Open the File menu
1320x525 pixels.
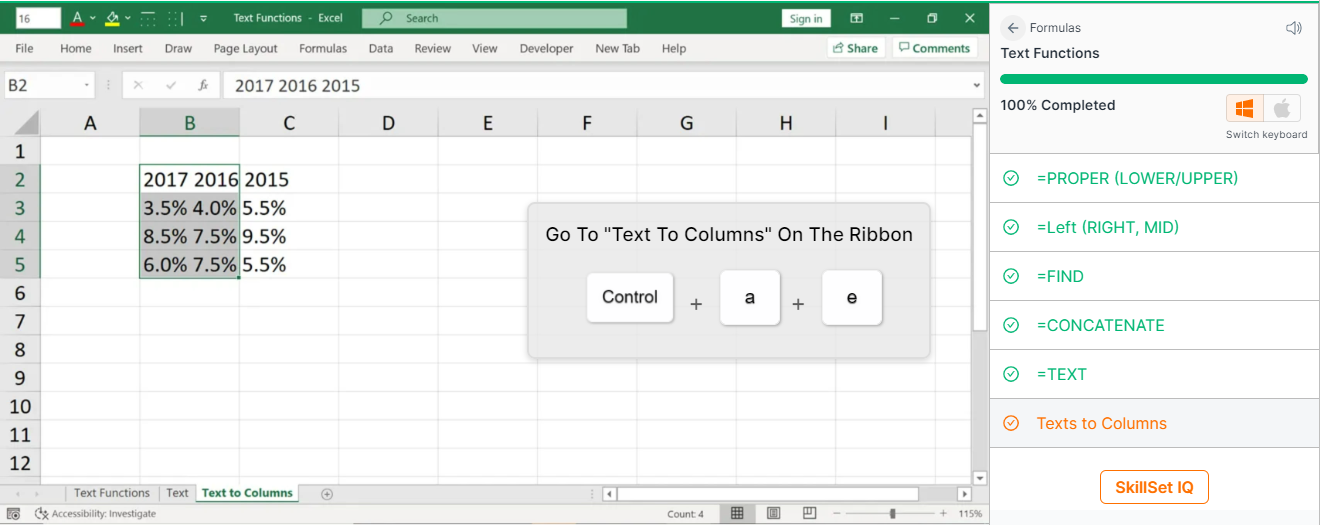pos(24,48)
